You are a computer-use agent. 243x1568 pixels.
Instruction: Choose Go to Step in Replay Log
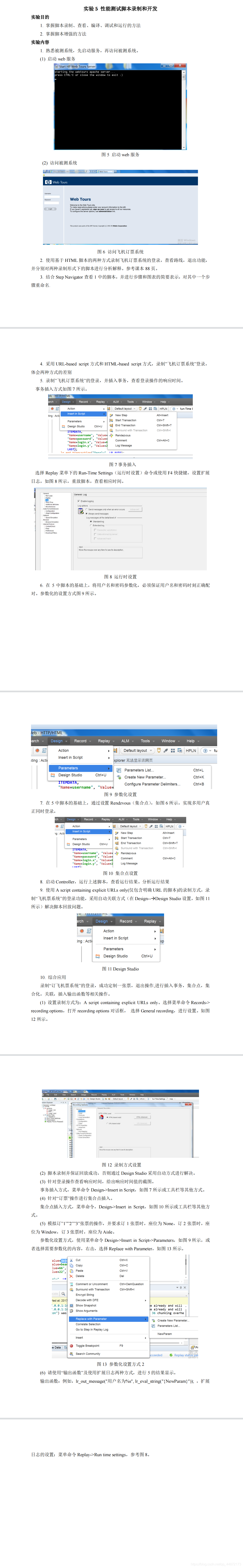click(x=92, y=1329)
